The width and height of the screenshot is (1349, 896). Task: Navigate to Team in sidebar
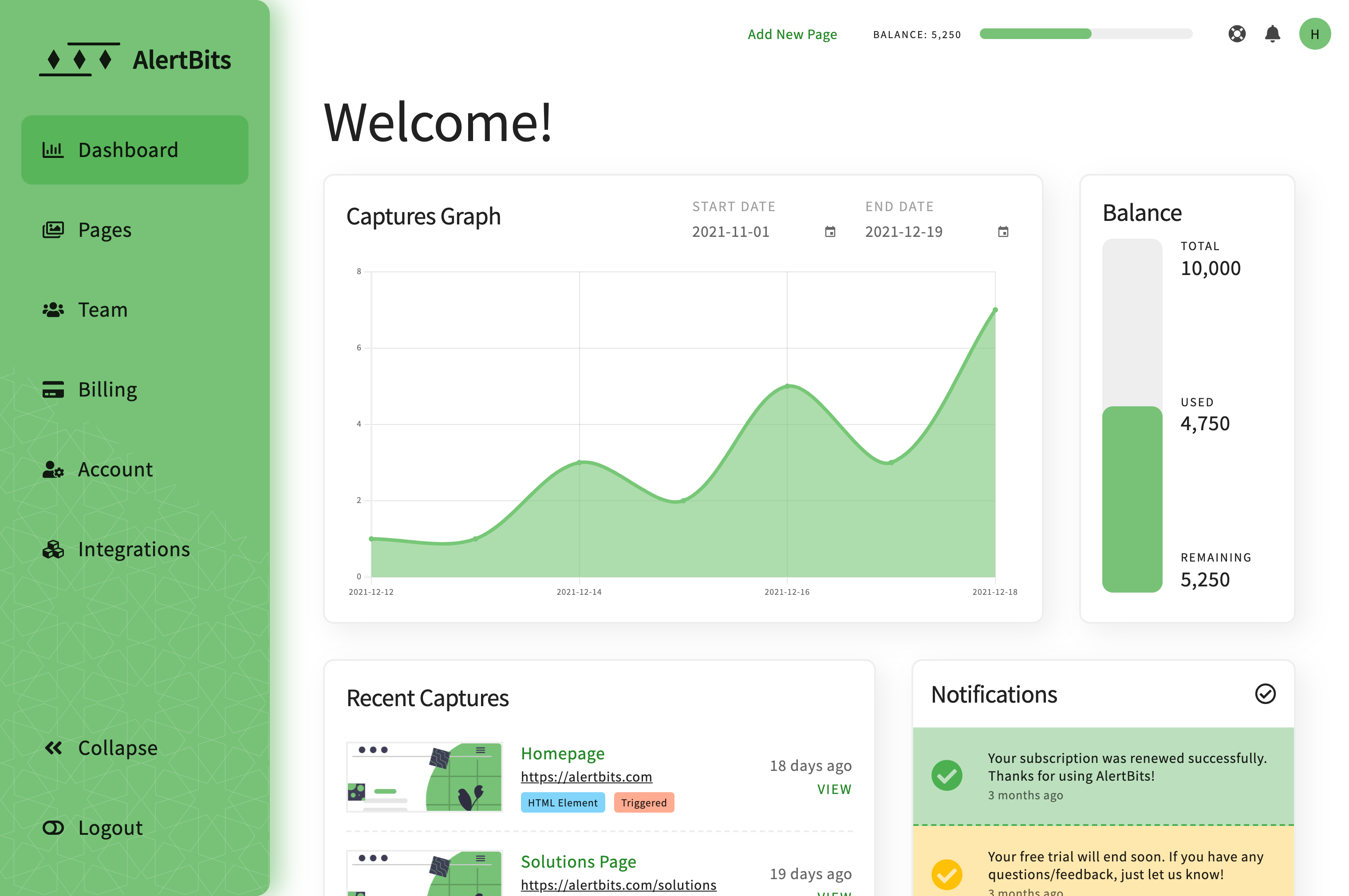pyautogui.click(x=103, y=310)
